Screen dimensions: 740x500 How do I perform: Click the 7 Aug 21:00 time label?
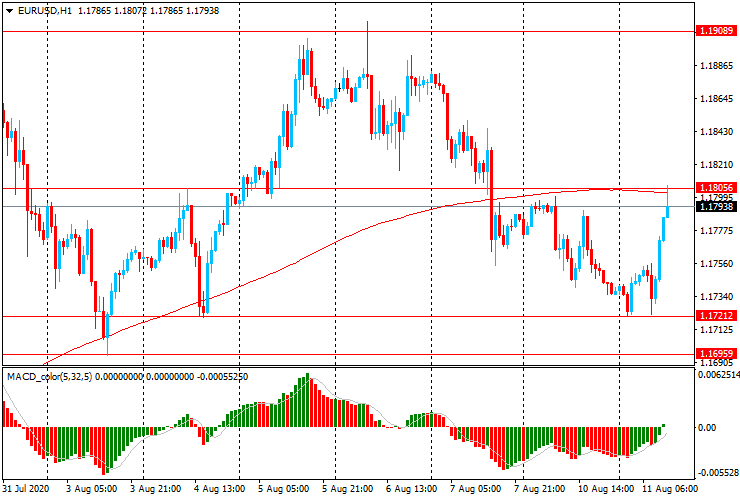coord(540,489)
